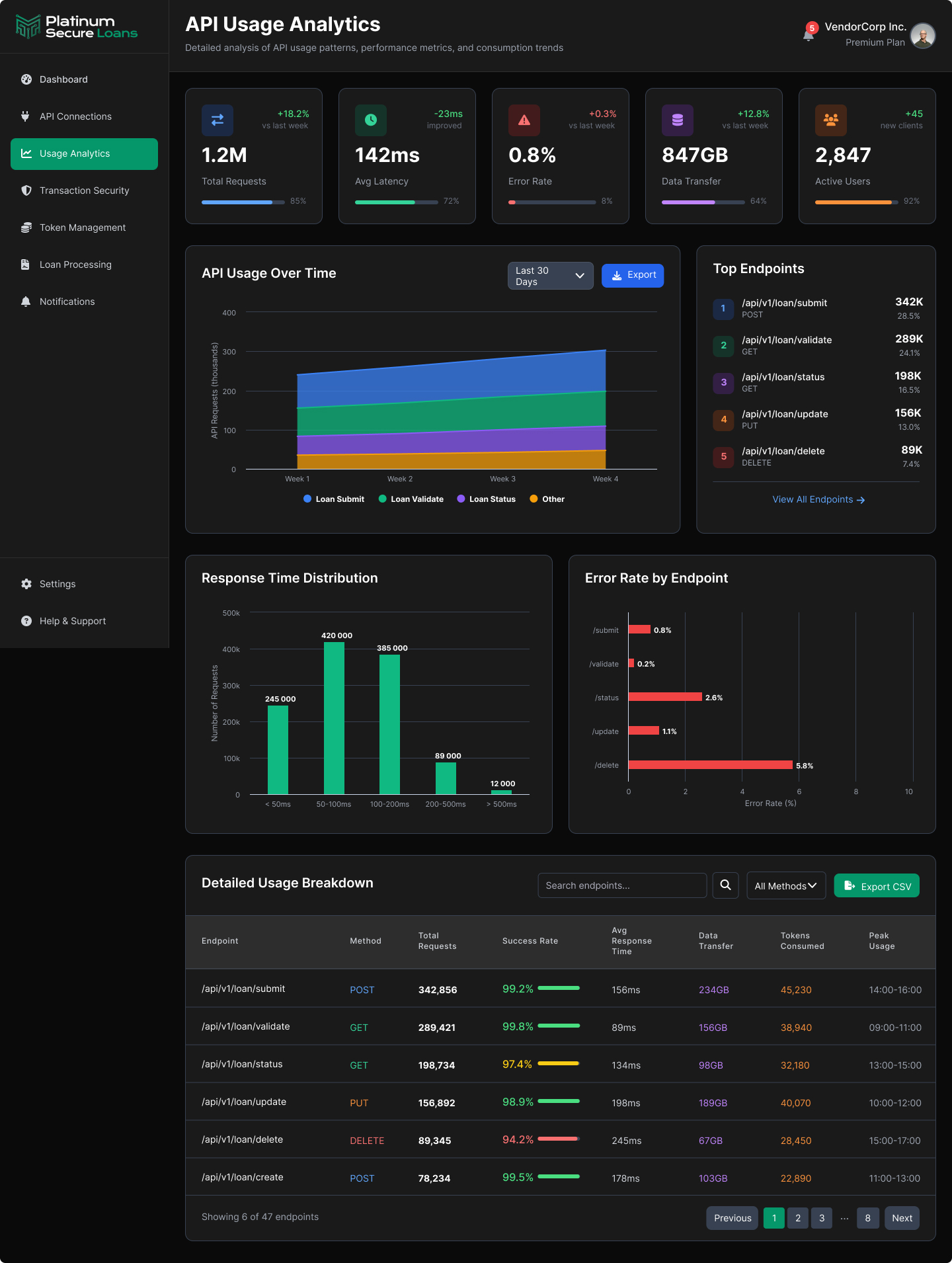Click the 342,856 total requests cell
Screen dimensions: 952x1263
438,990
